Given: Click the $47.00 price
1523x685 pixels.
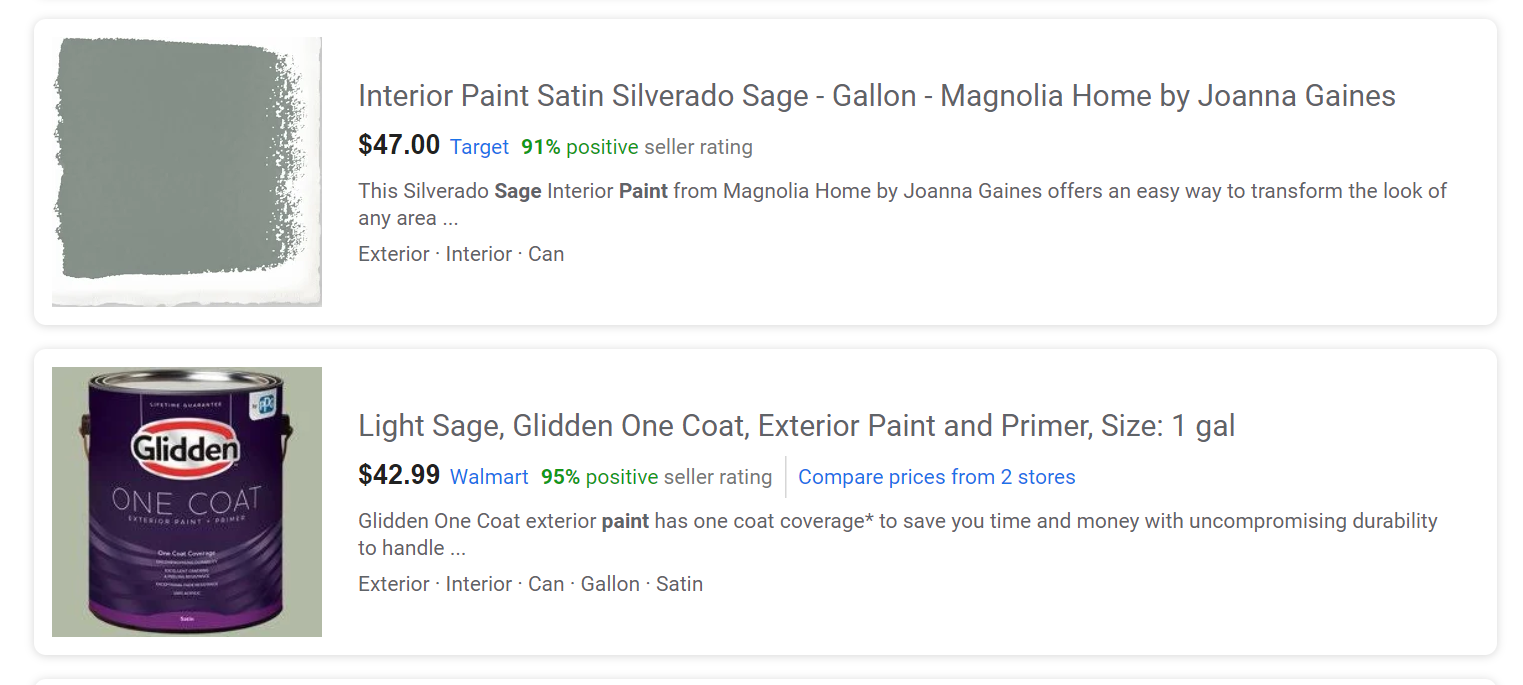Looking at the screenshot, I should (399, 146).
